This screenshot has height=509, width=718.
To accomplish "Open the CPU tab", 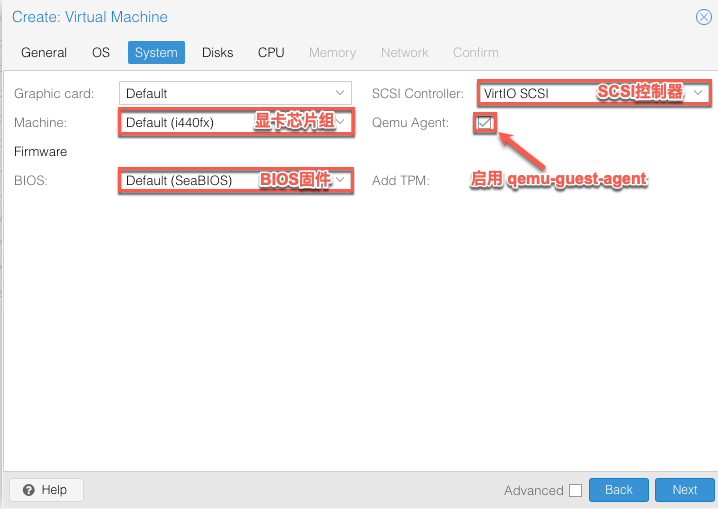I will [271, 53].
